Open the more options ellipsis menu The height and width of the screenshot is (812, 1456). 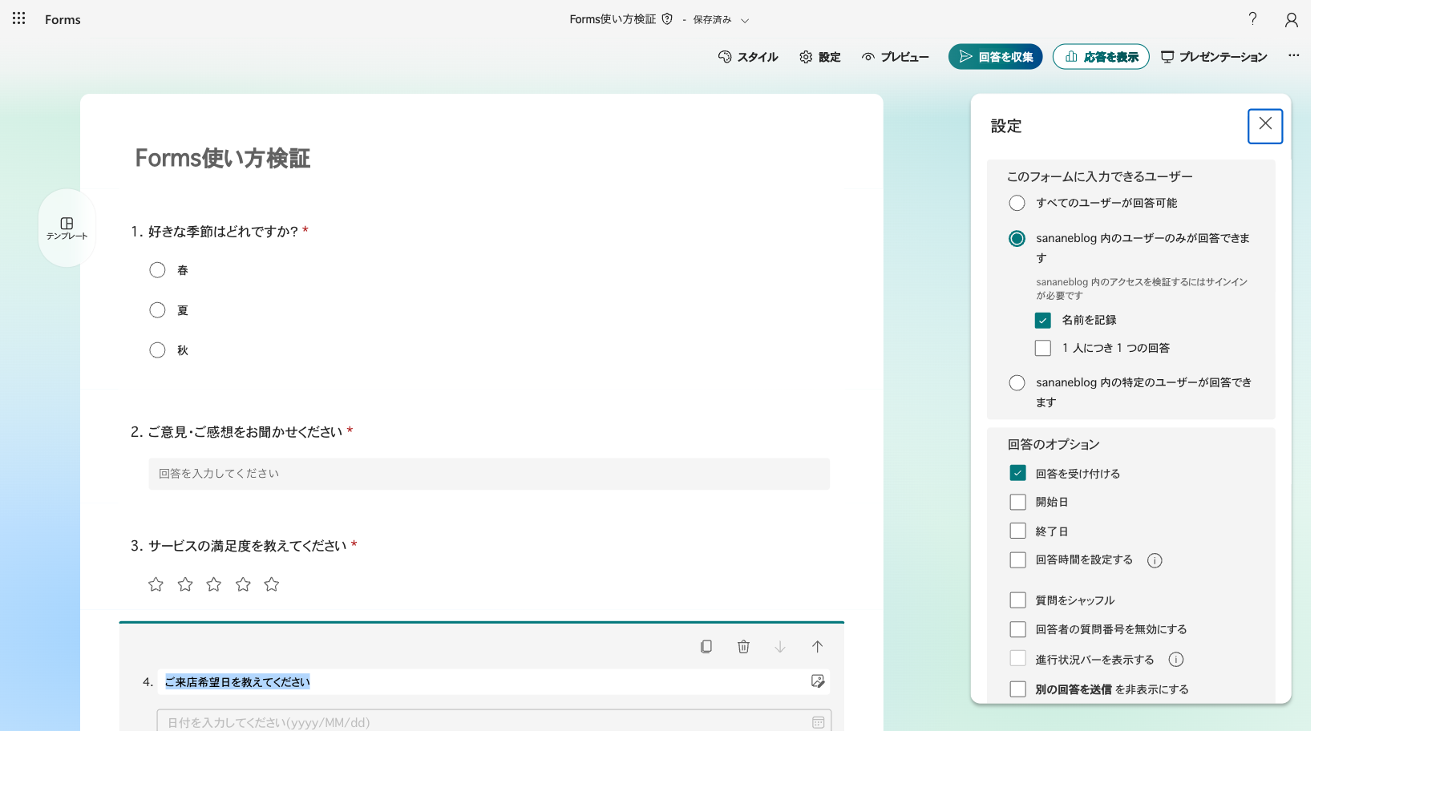point(1293,55)
